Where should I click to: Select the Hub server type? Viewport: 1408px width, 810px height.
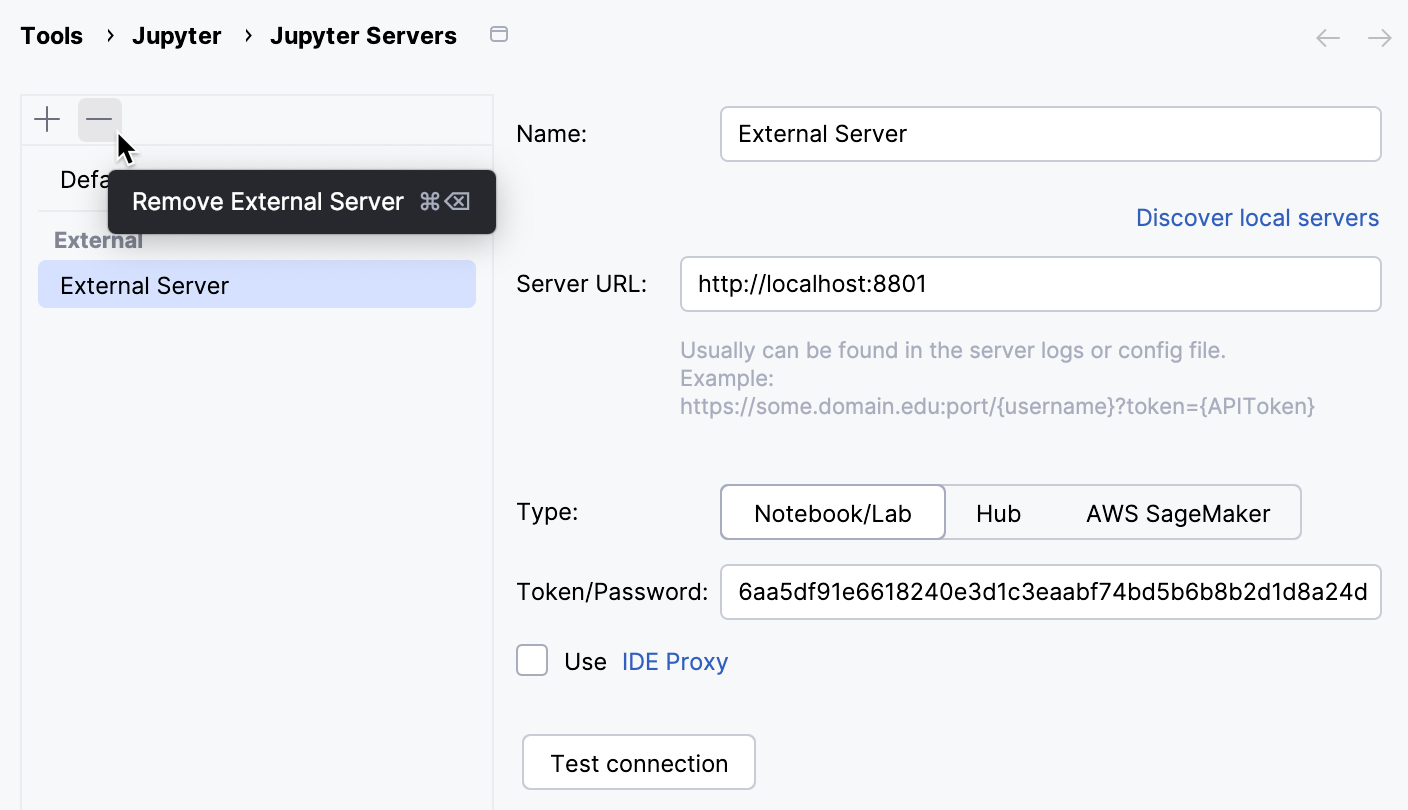[998, 512]
